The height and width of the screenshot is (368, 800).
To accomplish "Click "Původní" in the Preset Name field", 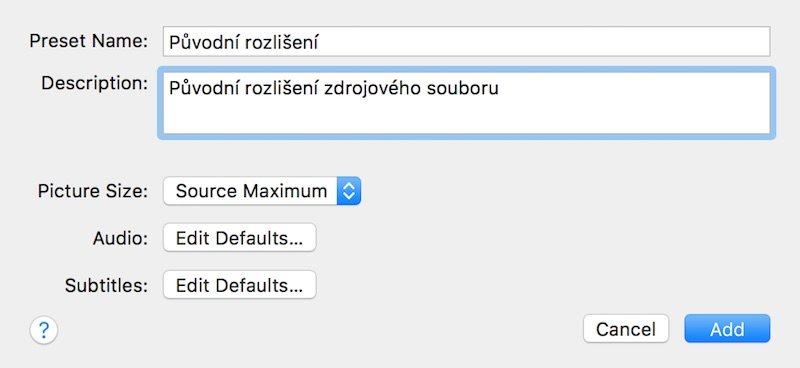I will pos(205,43).
